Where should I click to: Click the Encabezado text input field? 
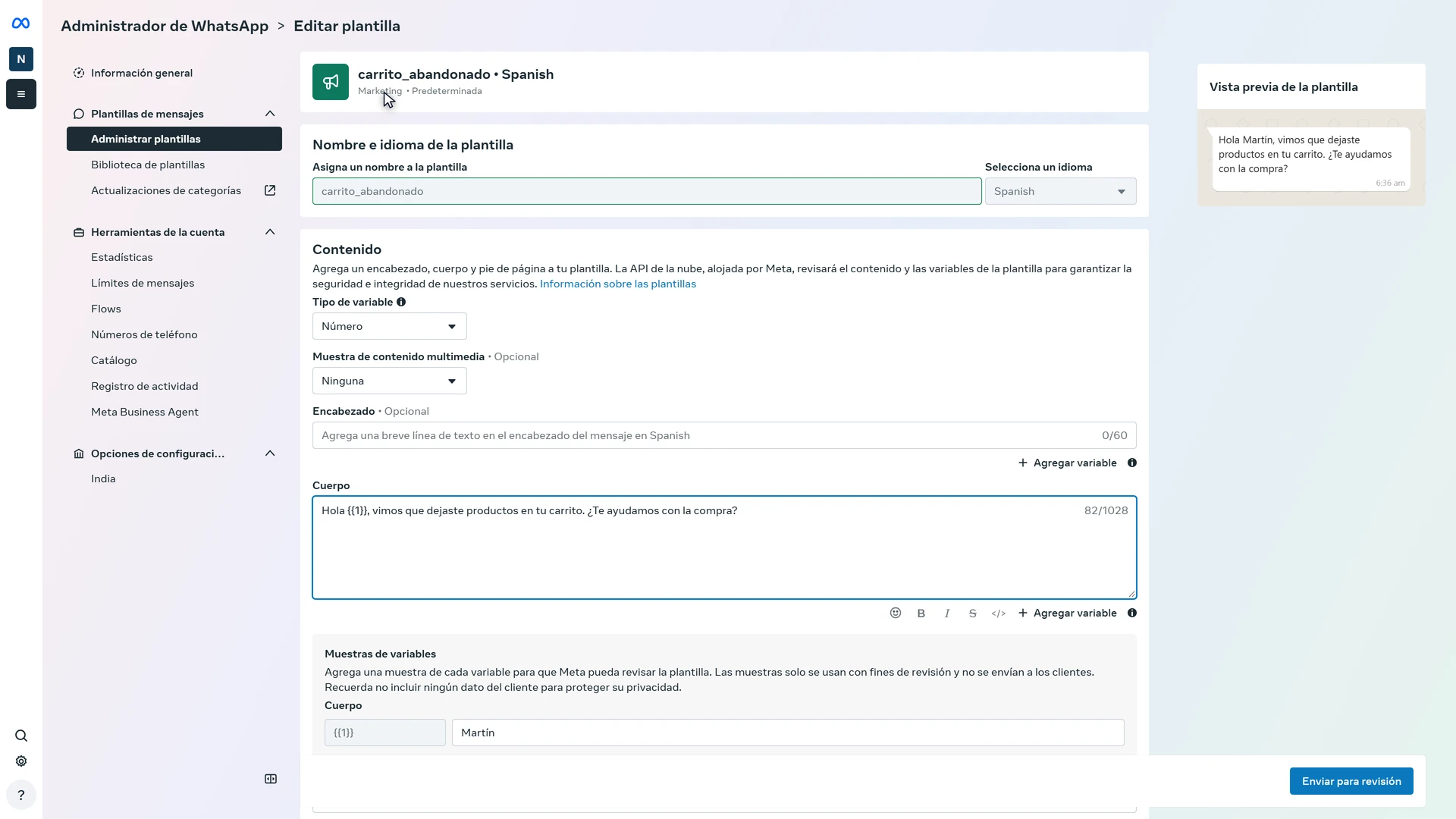click(x=724, y=435)
